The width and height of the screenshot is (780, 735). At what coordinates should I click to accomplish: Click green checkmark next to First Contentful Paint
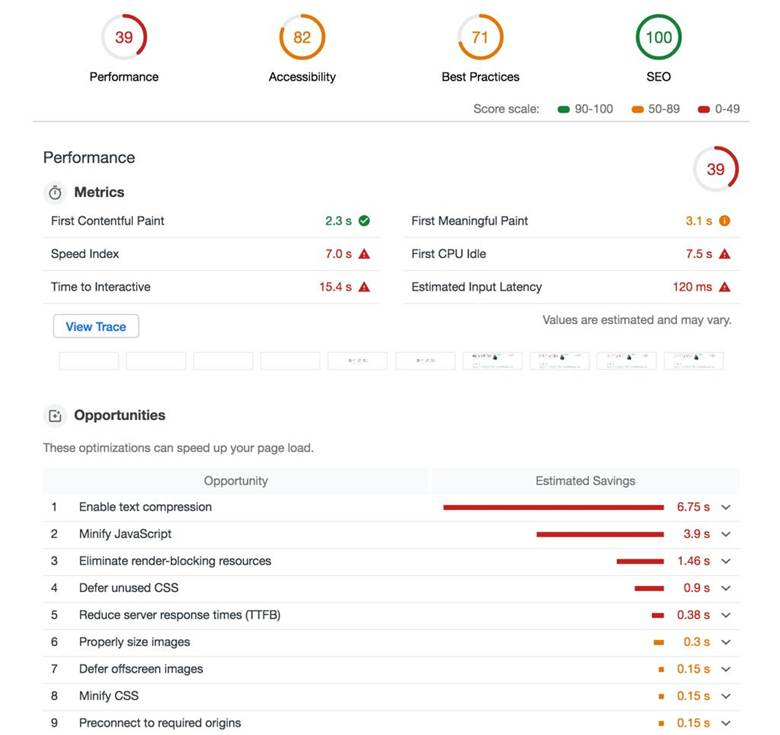tap(364, 221)
